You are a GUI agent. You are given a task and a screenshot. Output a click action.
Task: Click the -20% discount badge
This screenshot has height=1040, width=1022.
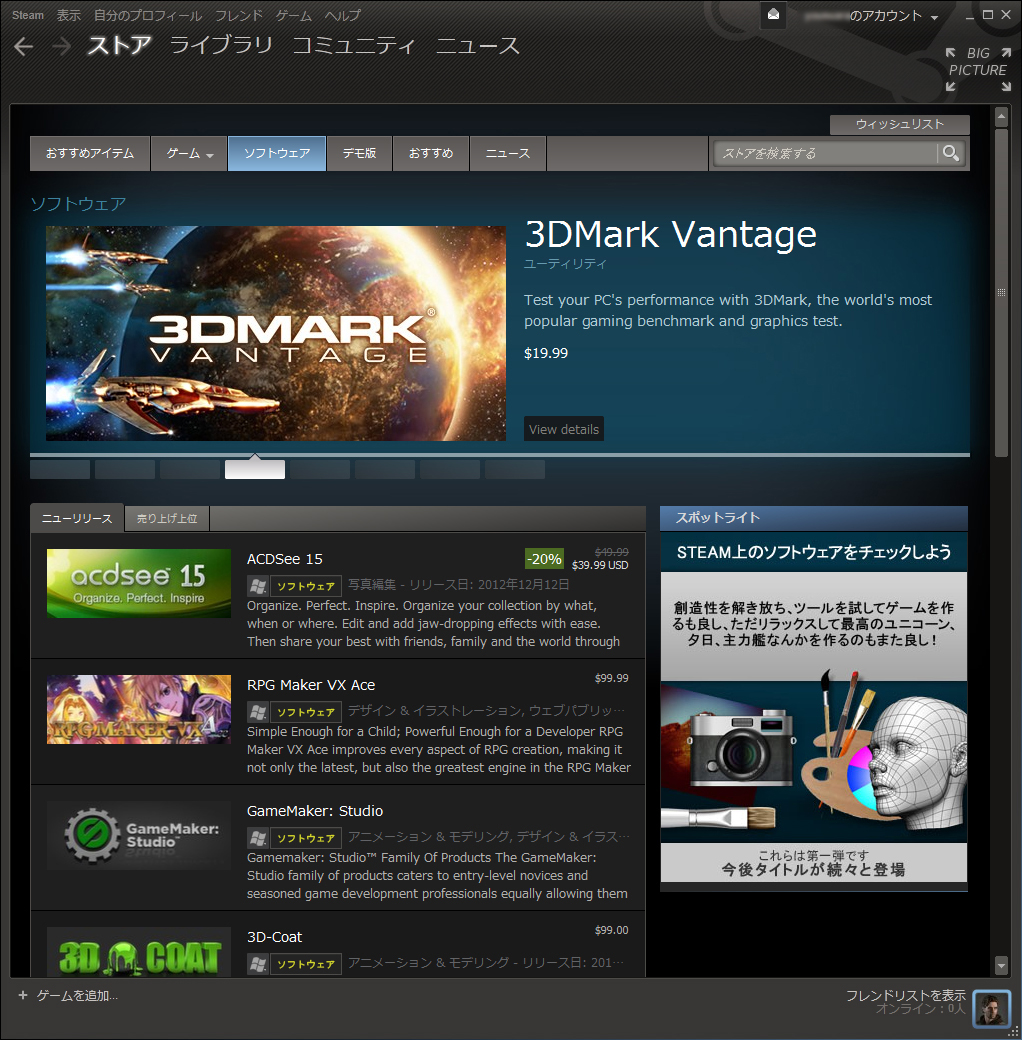point(544,559)
